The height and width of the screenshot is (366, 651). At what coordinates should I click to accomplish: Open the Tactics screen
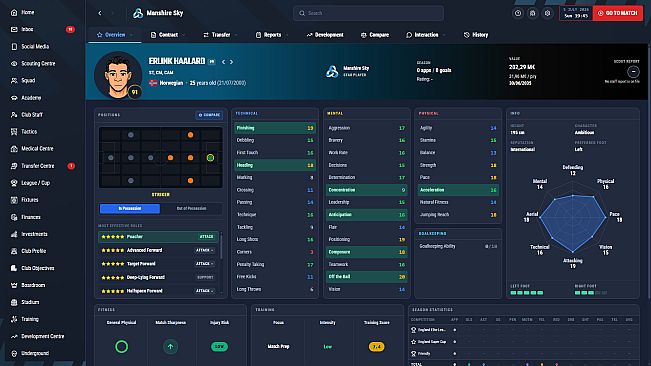(x=29, y=132)
